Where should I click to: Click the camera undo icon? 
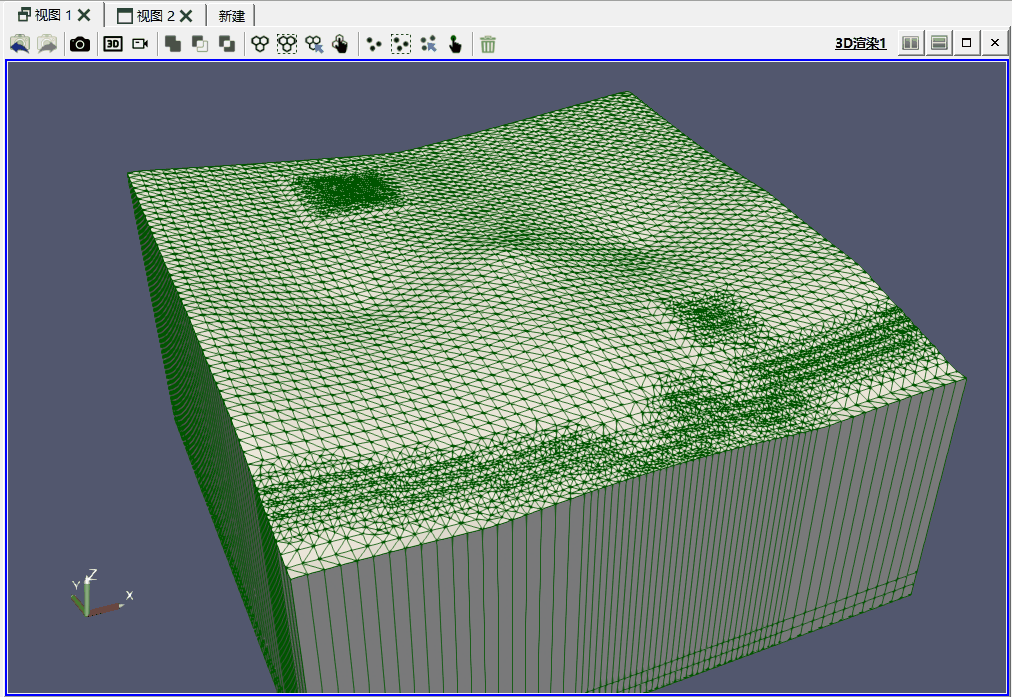[20, 44]
